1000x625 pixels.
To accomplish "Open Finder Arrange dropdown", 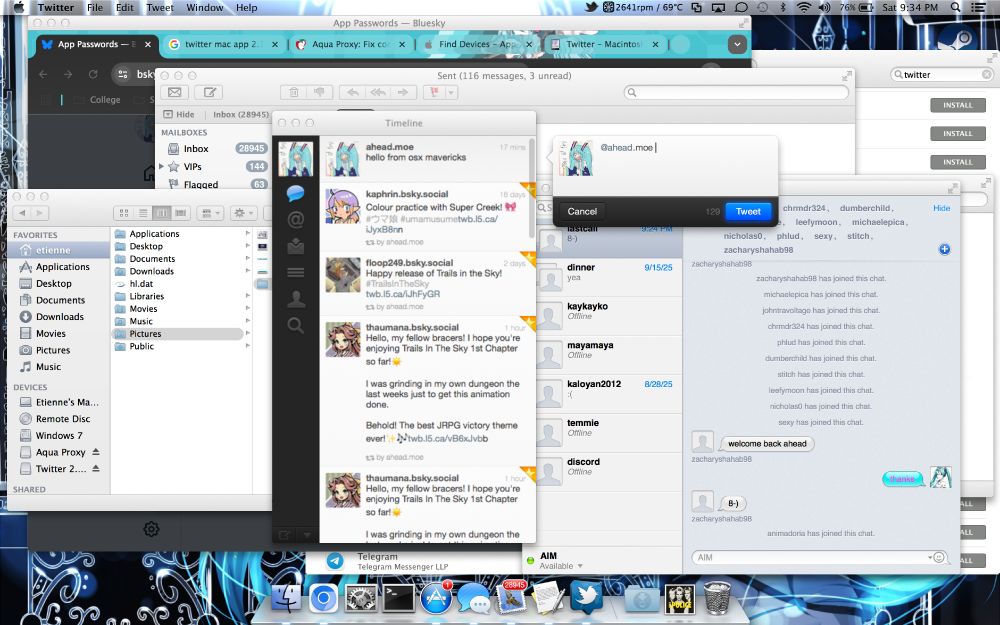I will 209,213.
